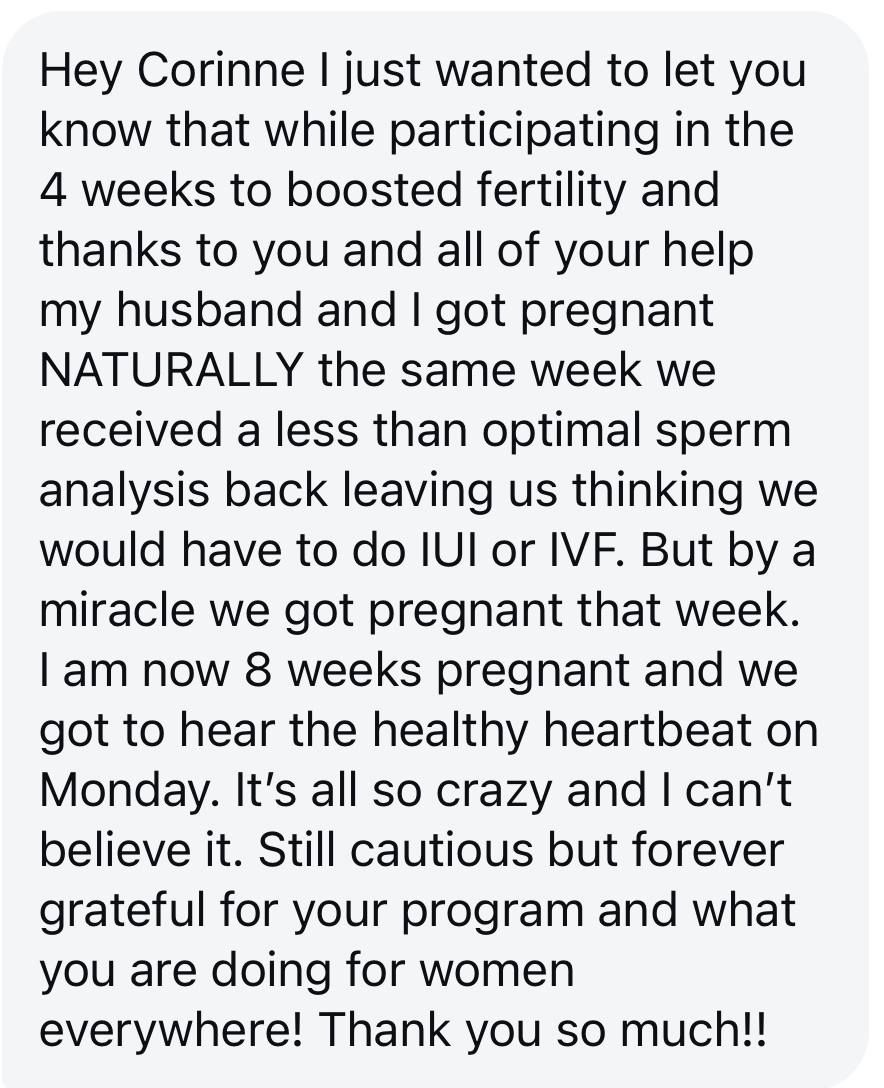Image resolution: width=884 pixels, height=1088 pixels.
Task: Tap 'Thank you so much!!' at the end
Action: (543, 1030)
